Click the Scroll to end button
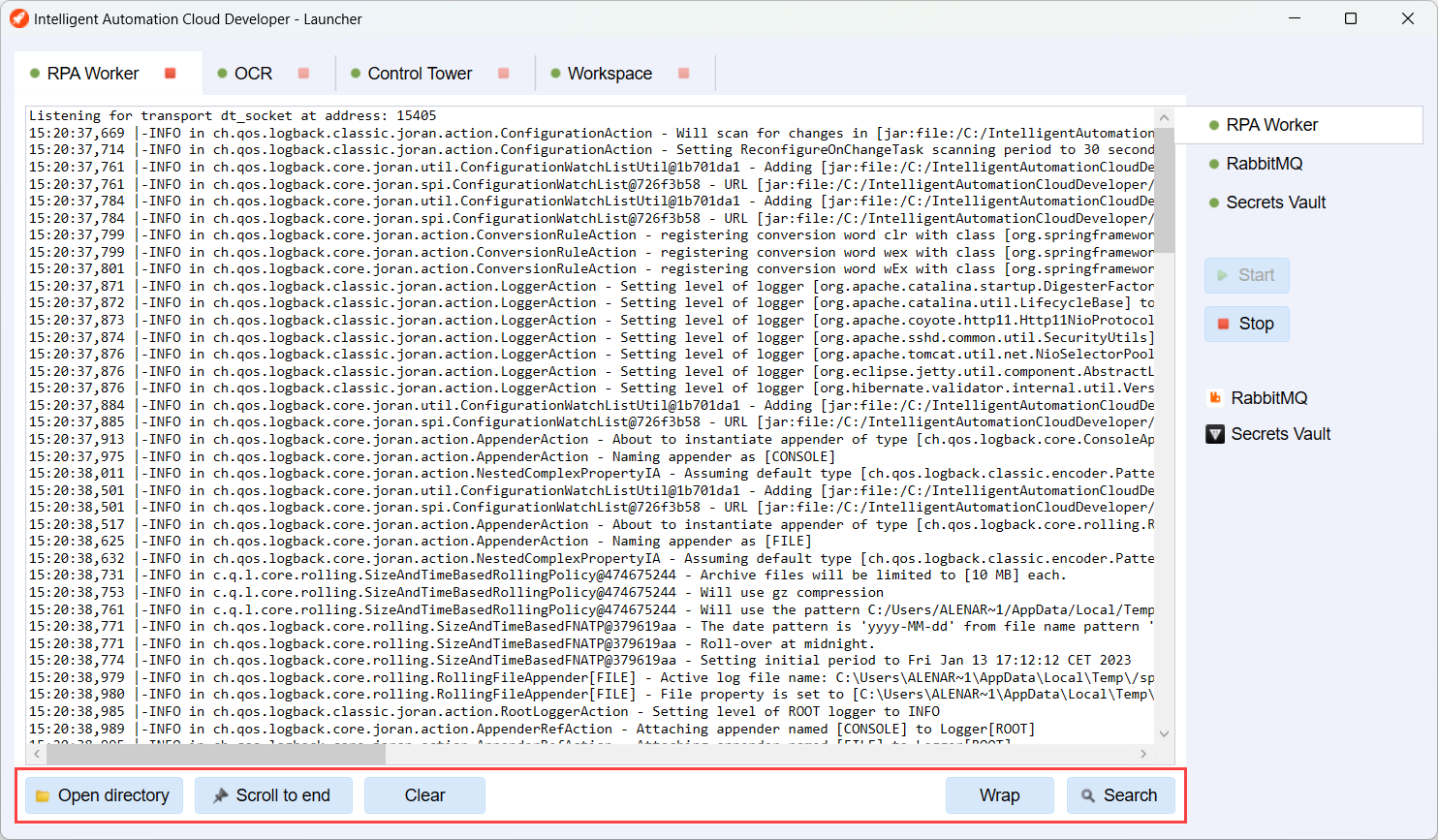This screenshot has height=840, width=1438. pyautogui.click(x=273, y=795)
